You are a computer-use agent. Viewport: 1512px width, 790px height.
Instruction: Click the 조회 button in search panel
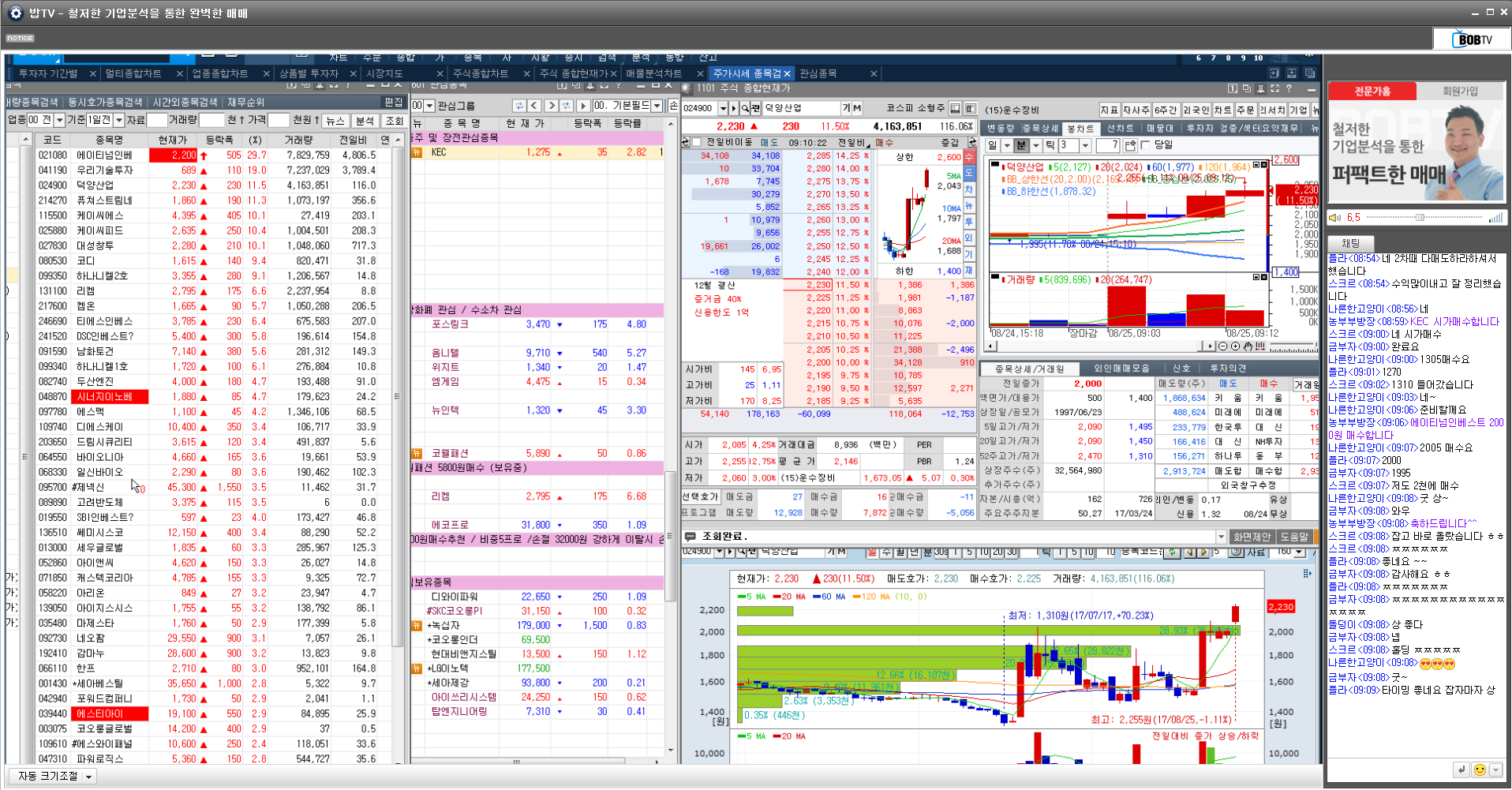click(x=394, y=121)
